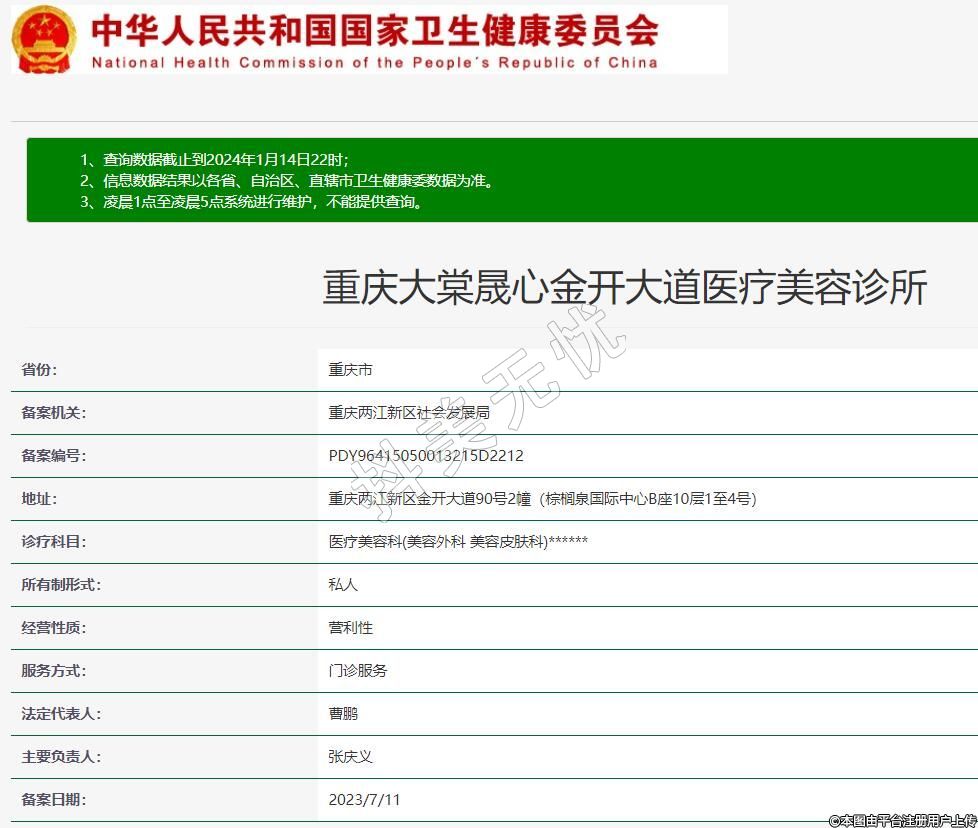
Task: Click the national emblem logo icon
Action: point(43,38)
